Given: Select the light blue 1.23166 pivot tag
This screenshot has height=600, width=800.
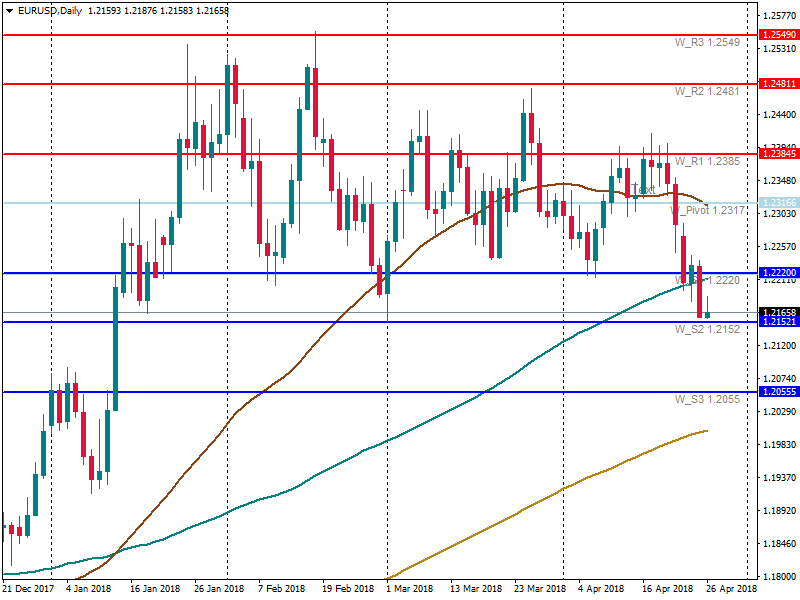Looking at the screenshot, I should coord(779,203).
